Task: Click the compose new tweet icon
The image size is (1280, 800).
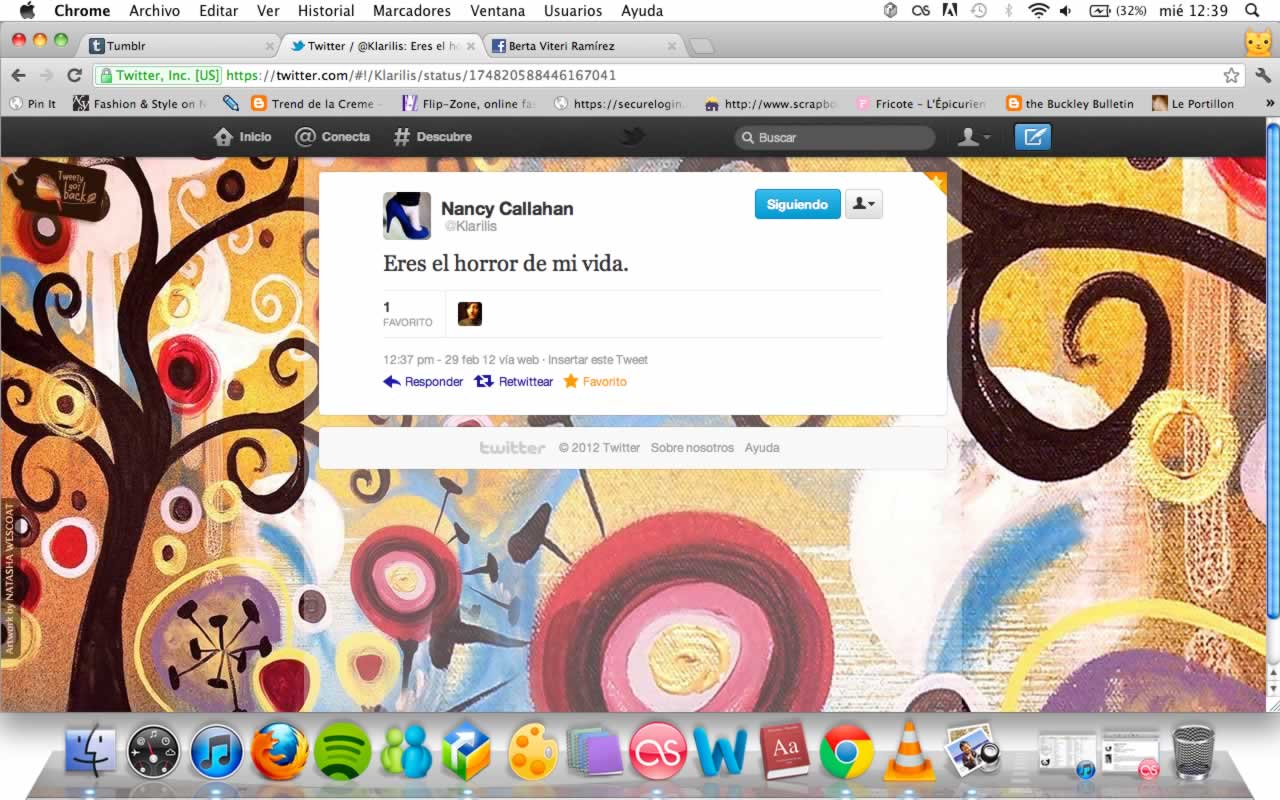Action: coord(1033,137)
